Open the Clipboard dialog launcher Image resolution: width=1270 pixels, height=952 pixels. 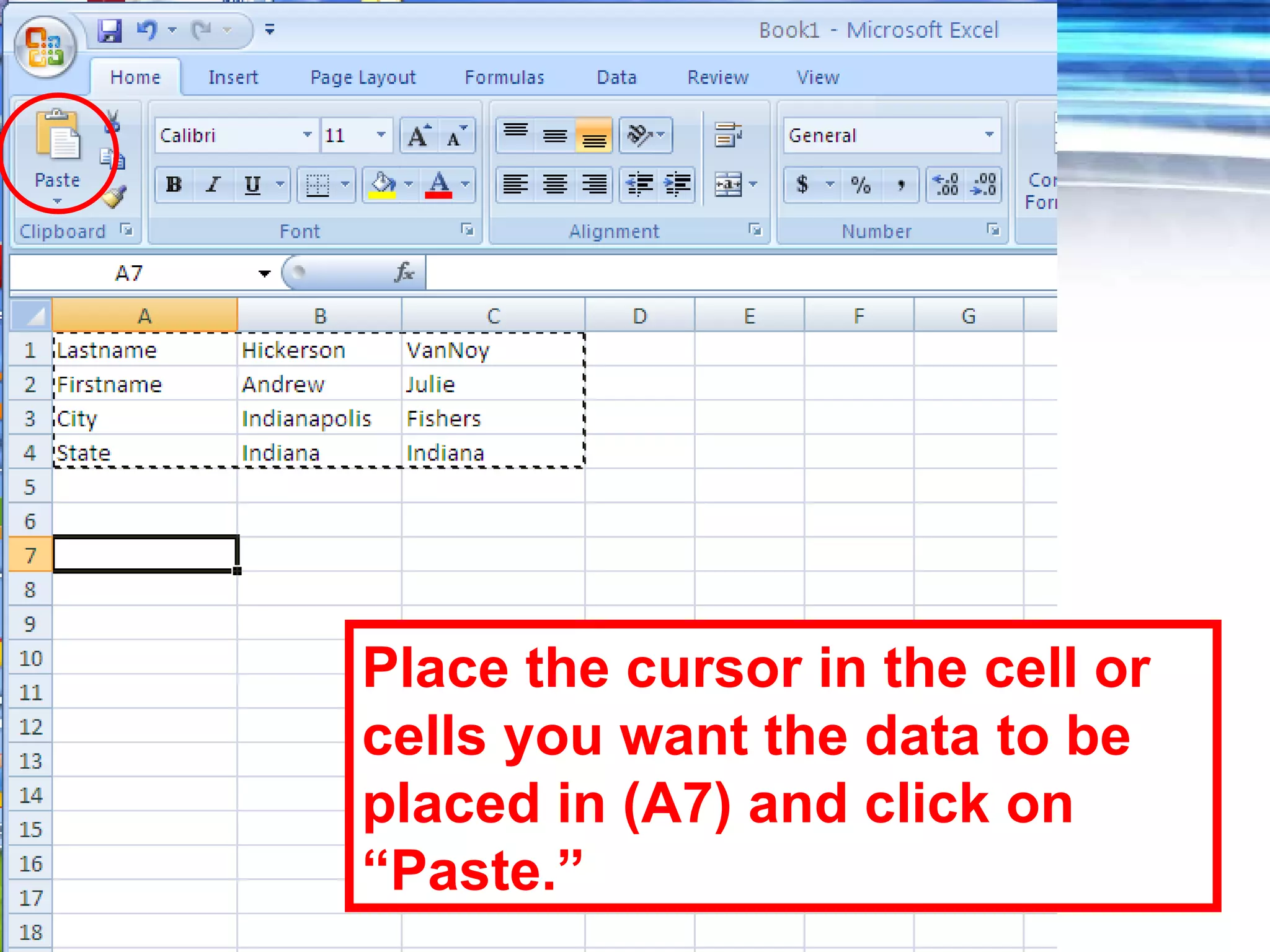127,230
